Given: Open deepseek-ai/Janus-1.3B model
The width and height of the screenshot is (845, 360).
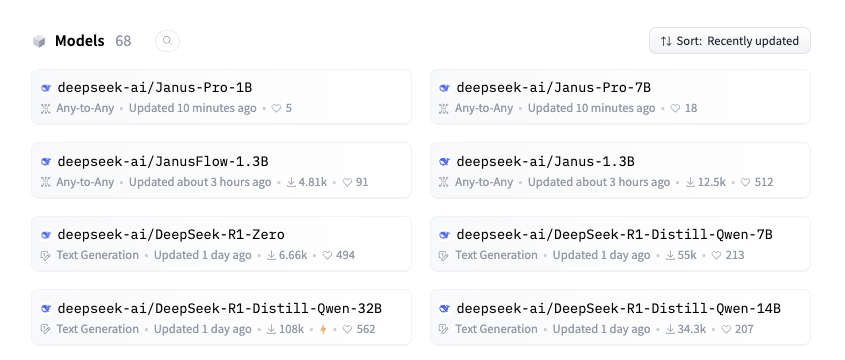Looking at the screenshot, I should [620, 170].
